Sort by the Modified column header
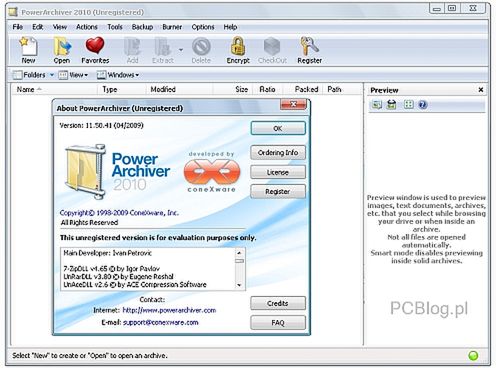 [179, 89]
